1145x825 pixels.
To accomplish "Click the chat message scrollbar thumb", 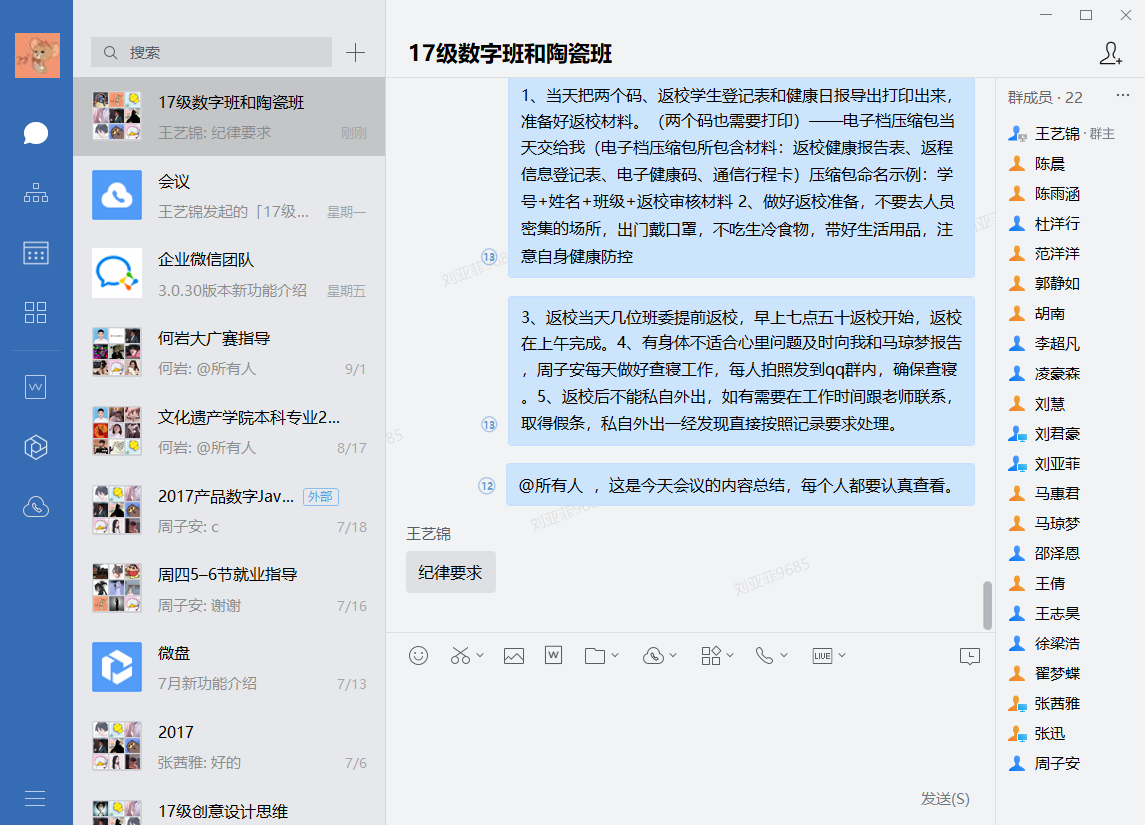I will (987, 605).
